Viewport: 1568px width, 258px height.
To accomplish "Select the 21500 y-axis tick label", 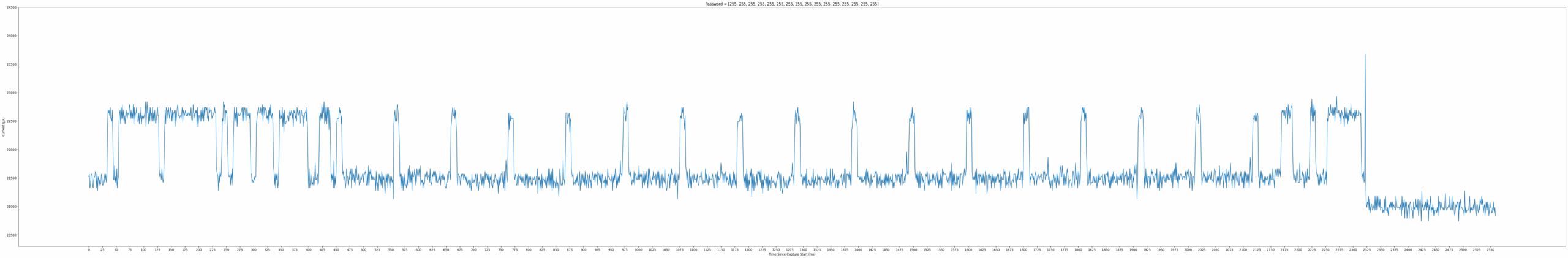I will [12, 178].
